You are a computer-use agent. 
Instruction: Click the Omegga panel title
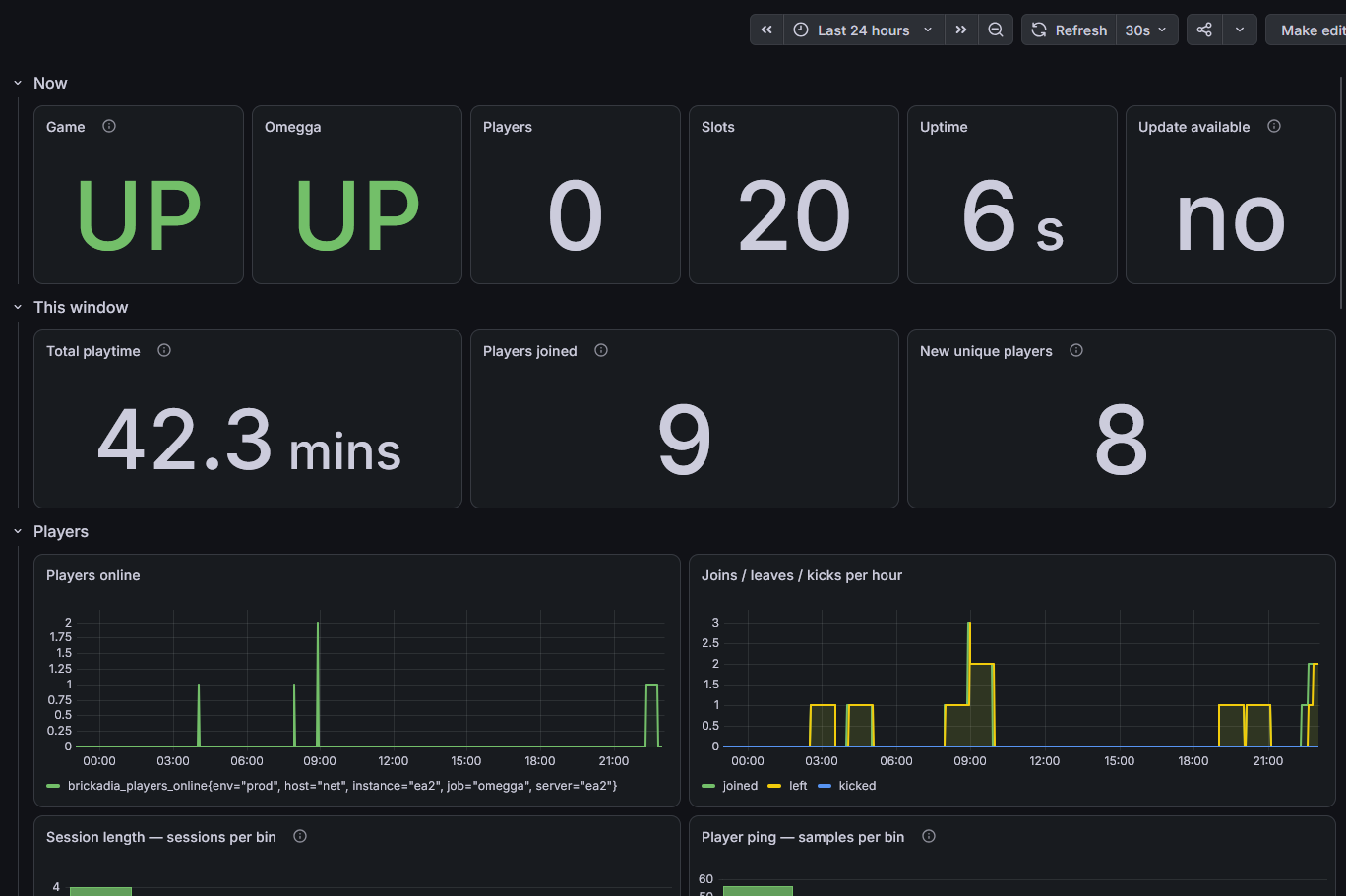[x=293, y=127]
